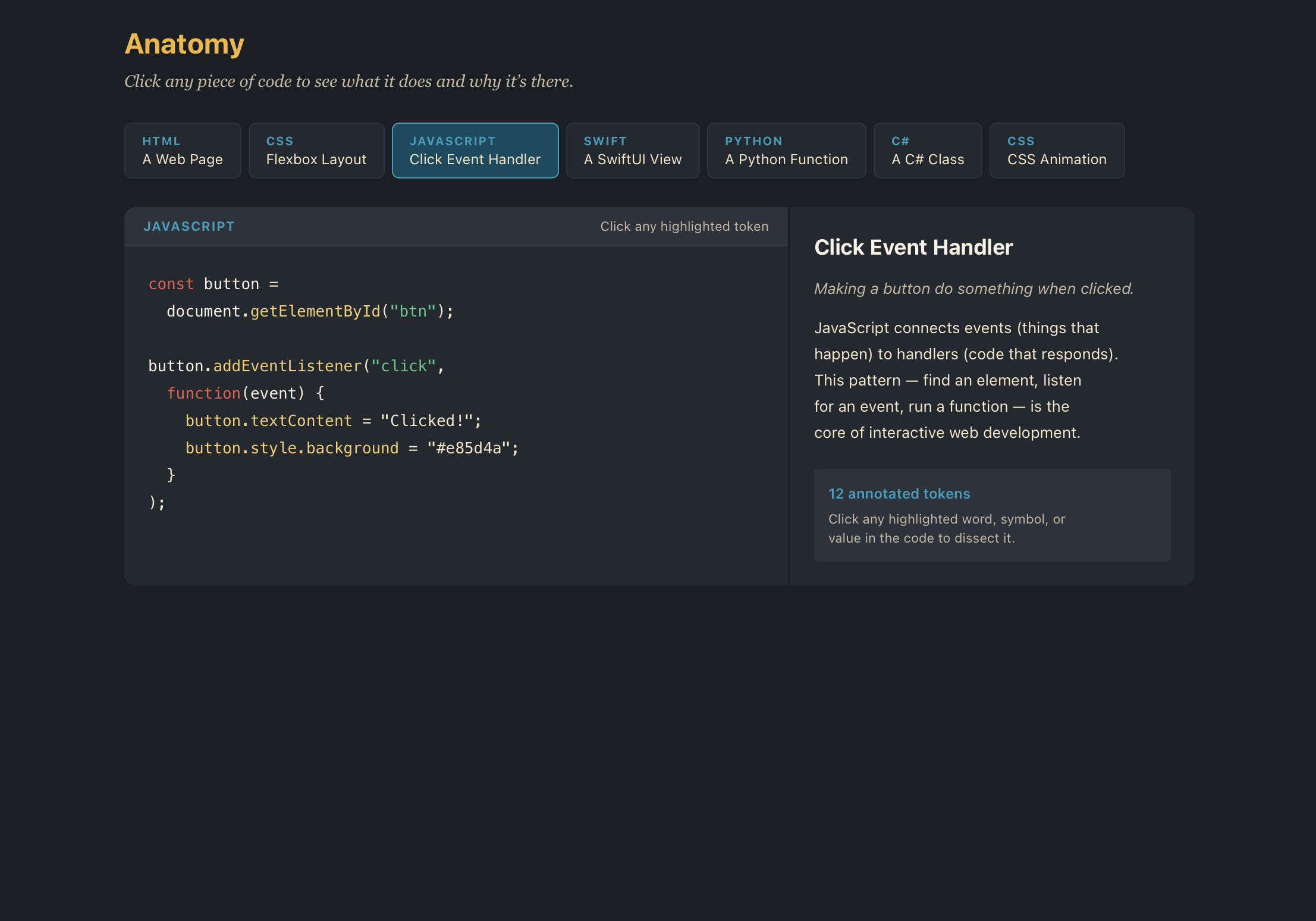The width and height of the screenshot is (1316, 921).
Task: Open the C# Class example
Action: (927, 151)
